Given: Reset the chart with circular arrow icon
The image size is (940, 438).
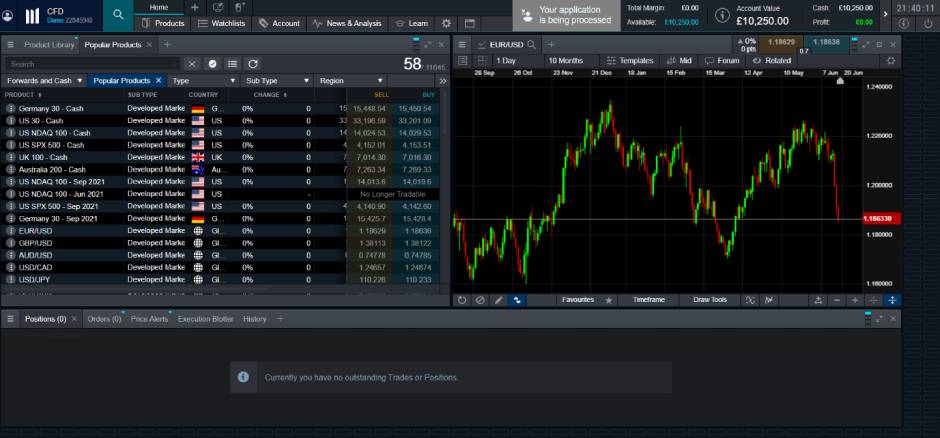Looking at the screenshot, I should pyautogui.click(x=462, y=300).
